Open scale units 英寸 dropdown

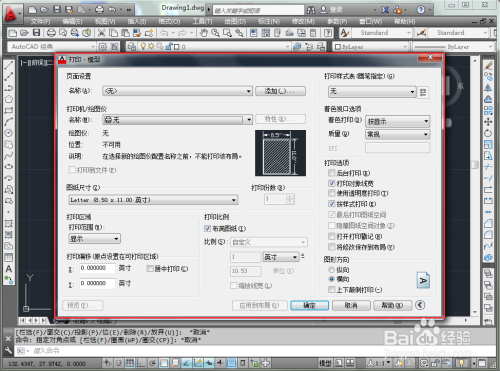click(x=281, y=257)
